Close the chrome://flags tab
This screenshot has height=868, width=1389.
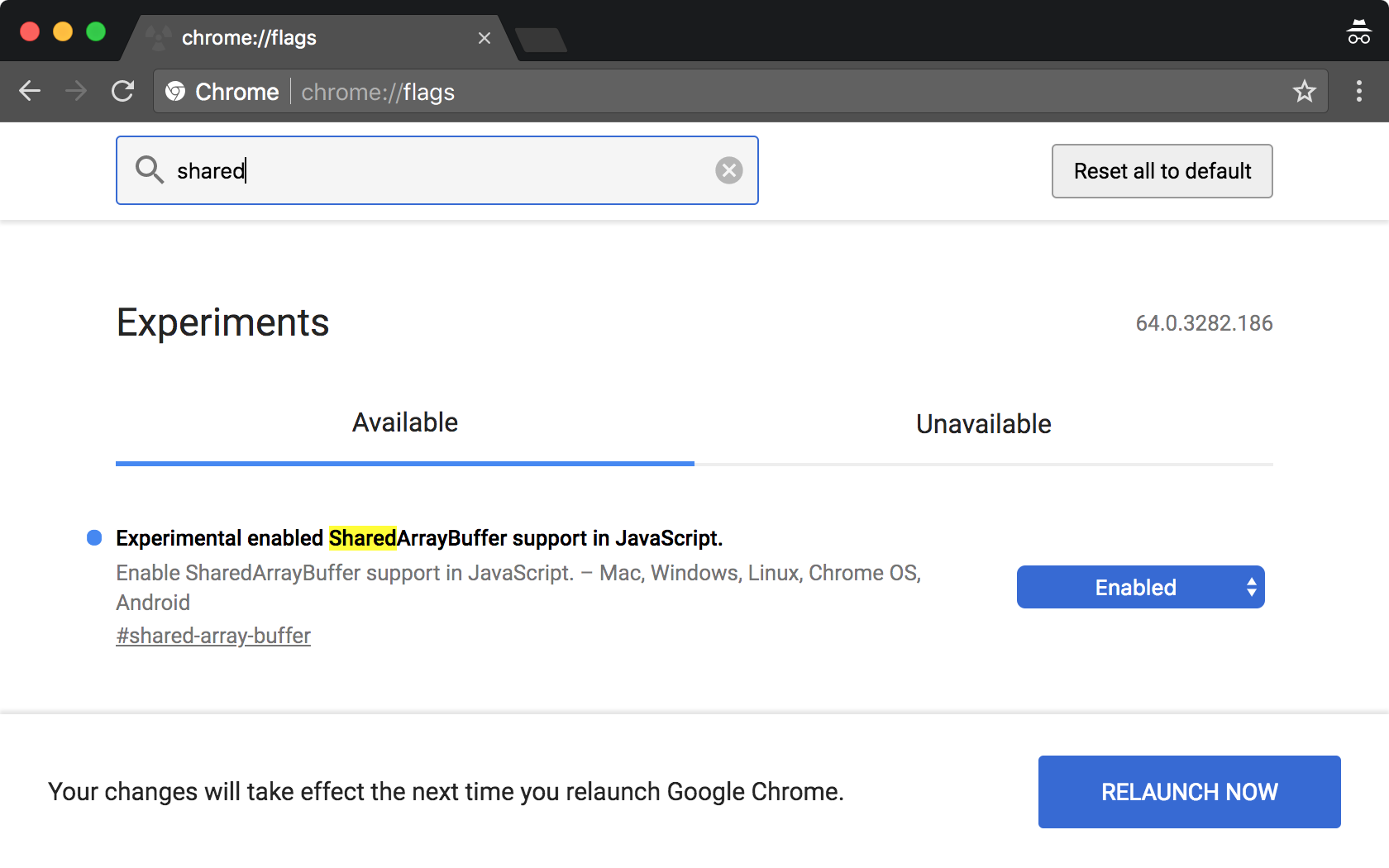484,38
